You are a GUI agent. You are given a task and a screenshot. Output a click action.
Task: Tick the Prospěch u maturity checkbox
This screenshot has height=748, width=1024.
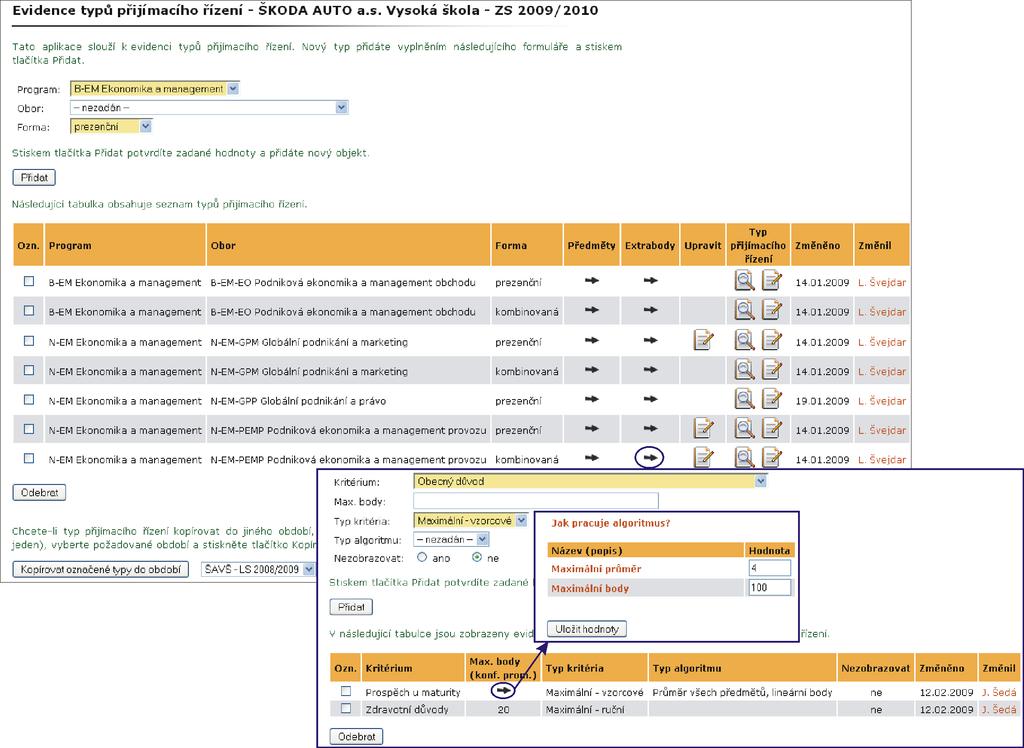click(346, 691)
